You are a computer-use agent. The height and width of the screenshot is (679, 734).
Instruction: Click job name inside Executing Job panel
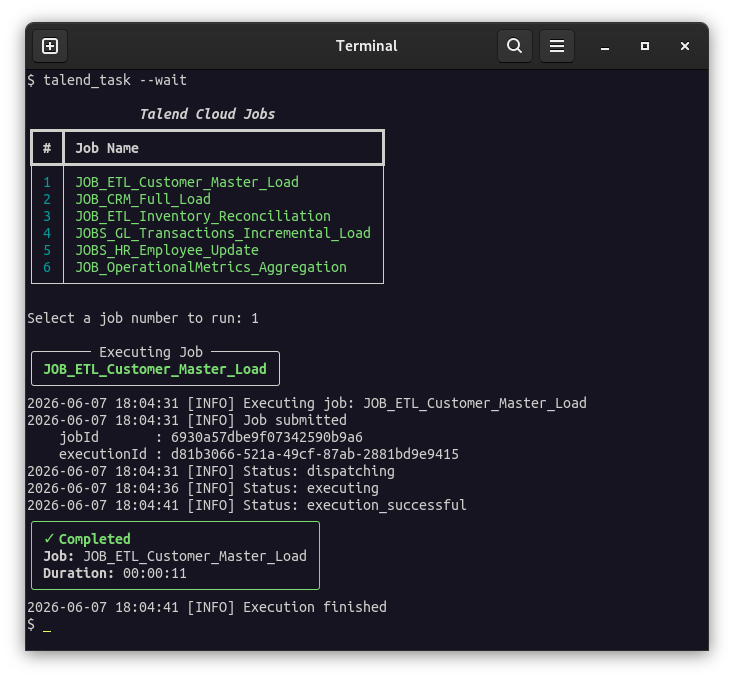click(x=155, y=369)
